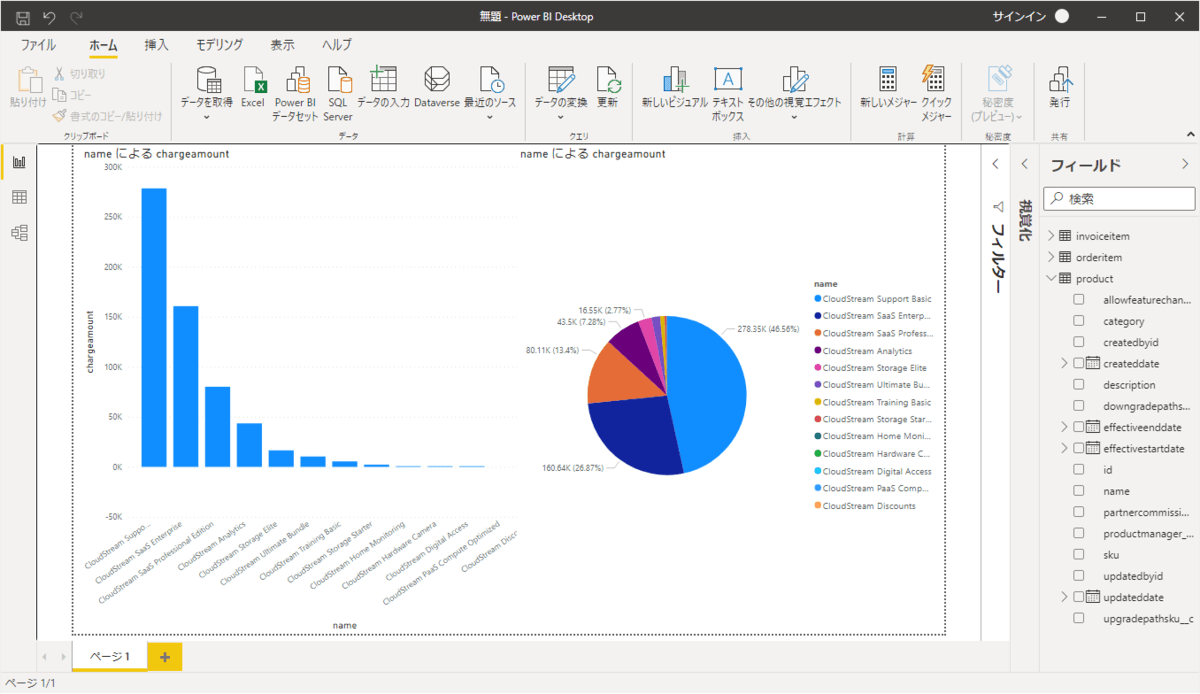
Task: Switch to the data table view icon
Action: 19,197
